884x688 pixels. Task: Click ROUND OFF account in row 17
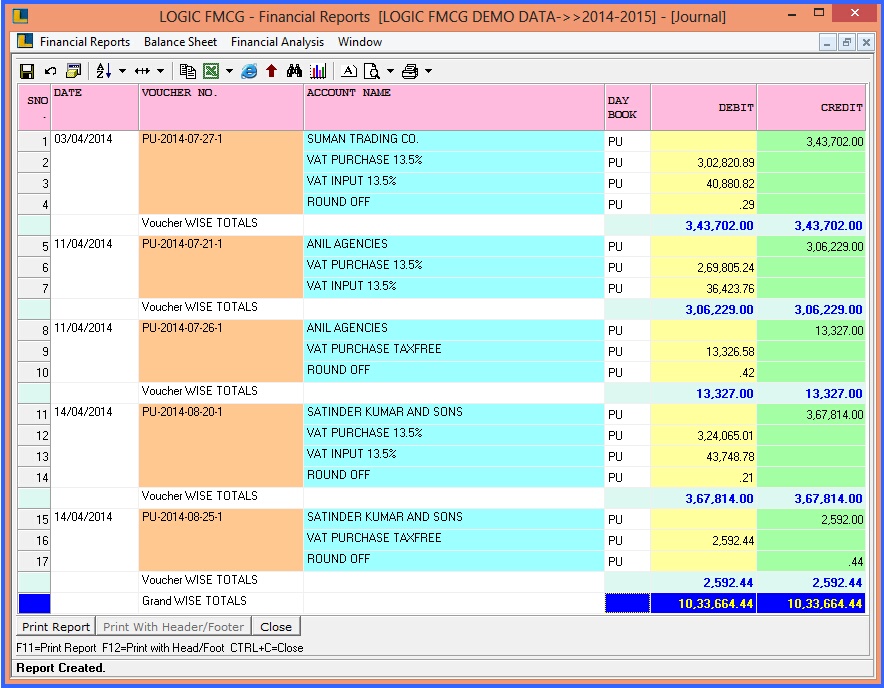(x=454, y=560)
